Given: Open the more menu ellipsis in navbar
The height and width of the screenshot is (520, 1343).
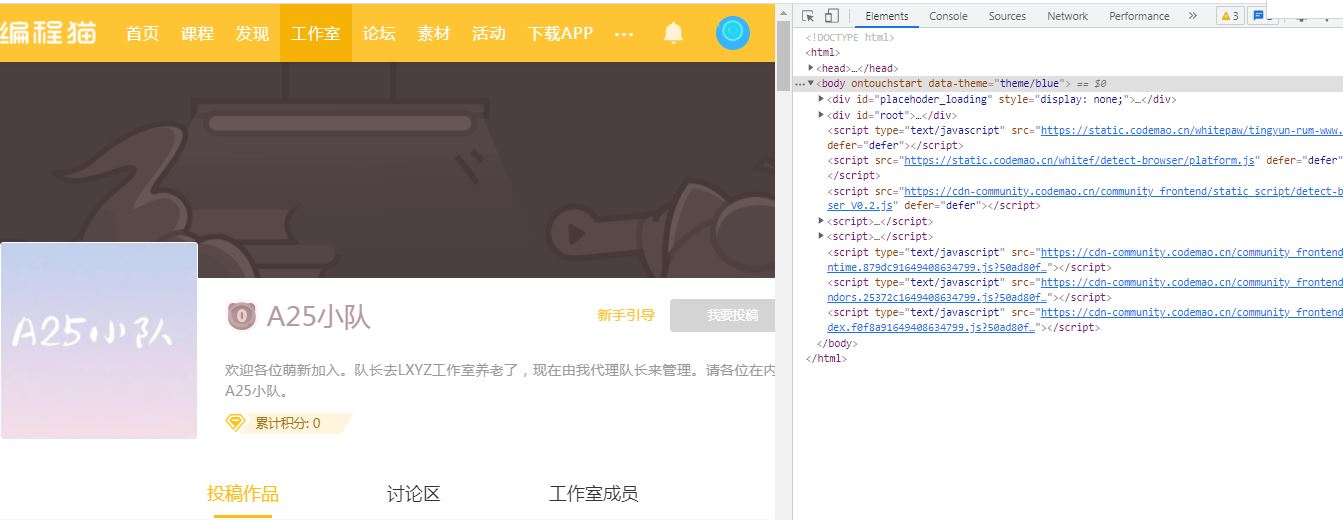Looking at the screenshot, I should click(x=624, y=33).
